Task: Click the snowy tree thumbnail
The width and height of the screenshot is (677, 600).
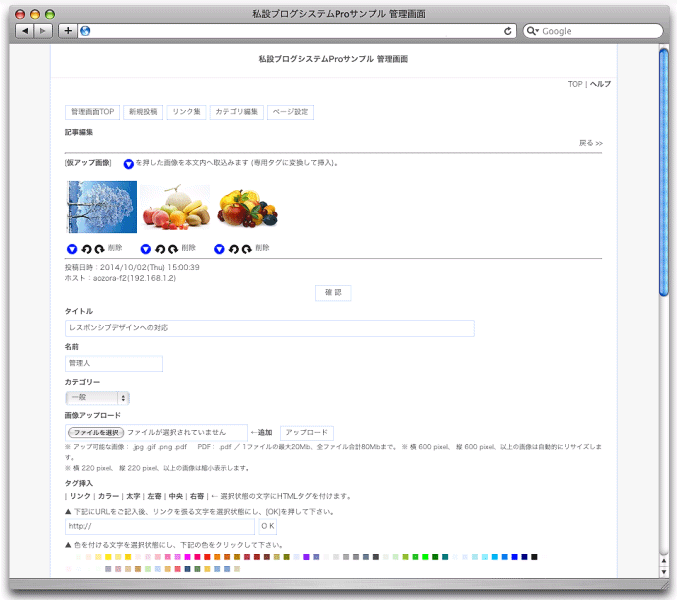Action: pos(101,206)
